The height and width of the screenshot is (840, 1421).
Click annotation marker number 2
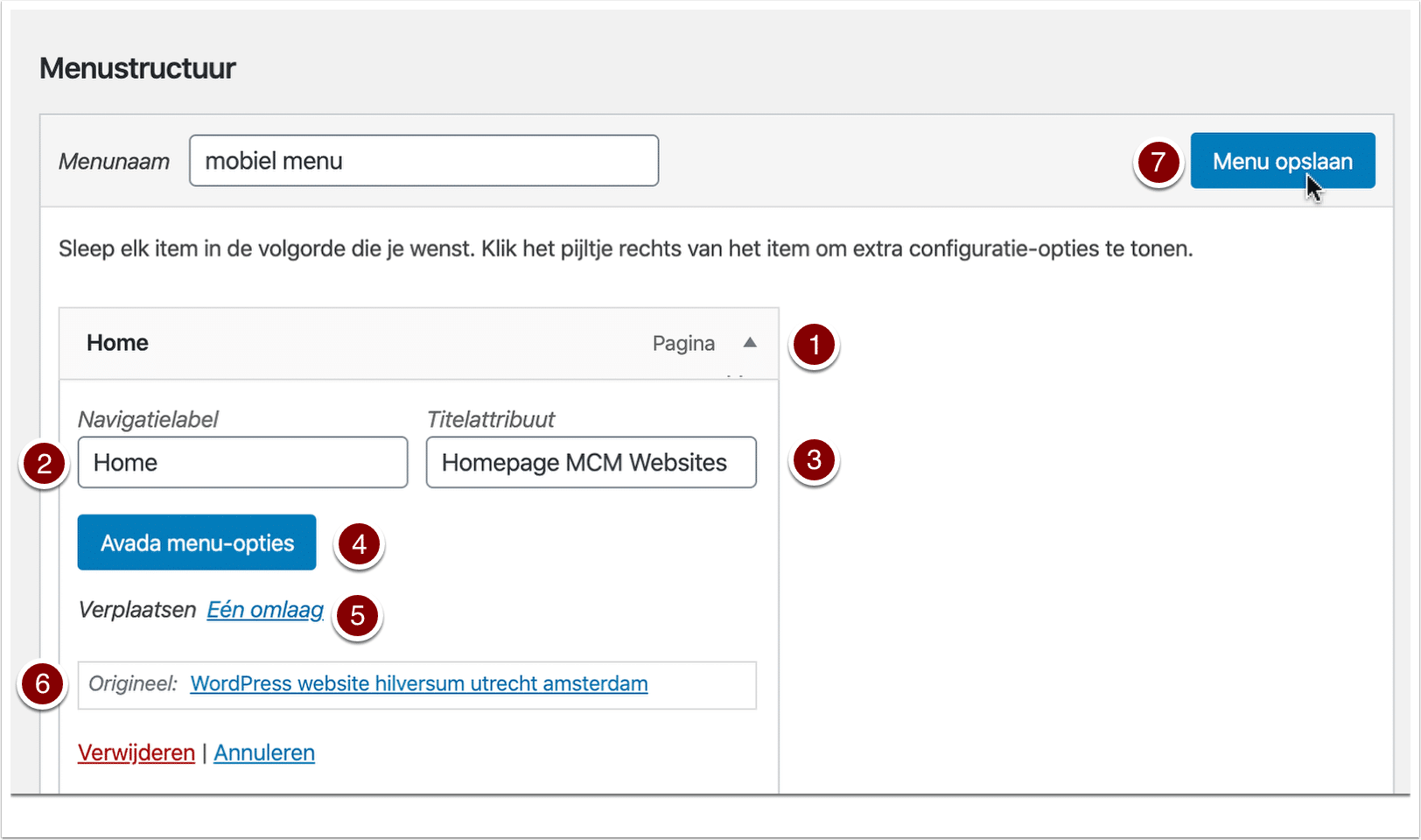pos(44,464)
